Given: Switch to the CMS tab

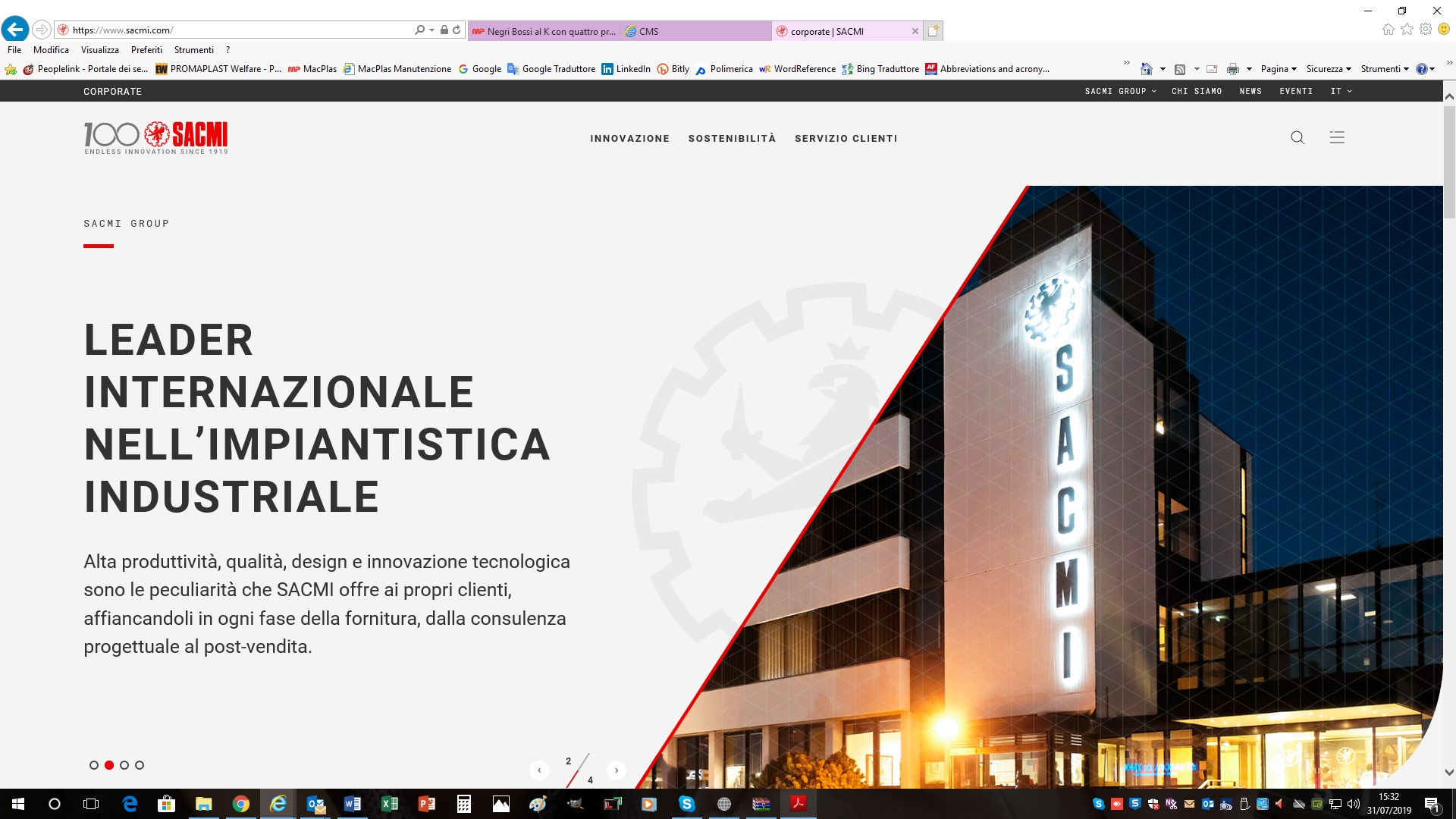Looking at the screenshot, I should click(696, 31).
